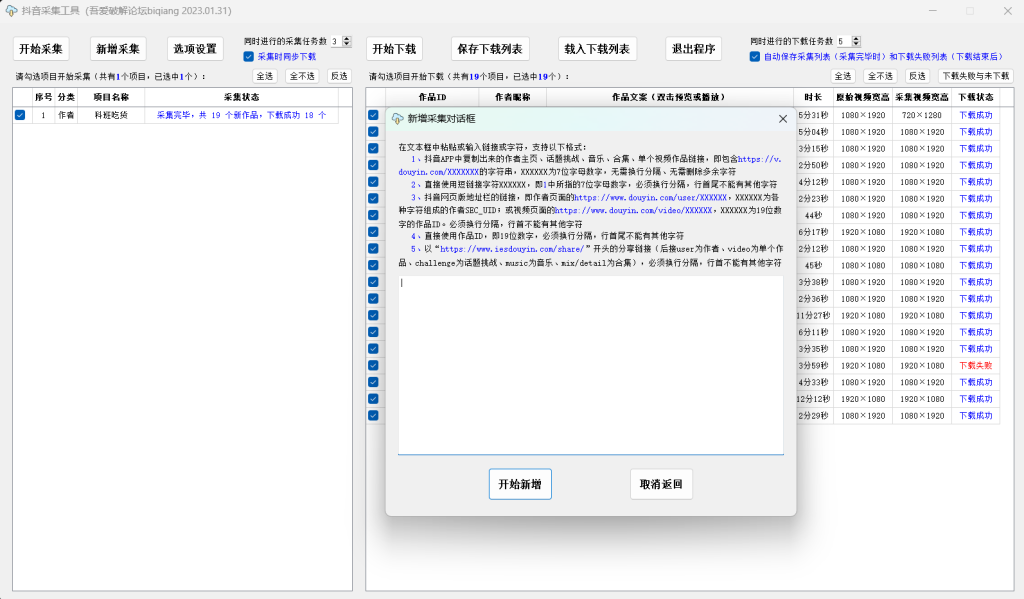1024x599 pixels.
Task: Close the 新增采集对话框 dialog with X
Action: pyautogui.click(x=782, y=119)
